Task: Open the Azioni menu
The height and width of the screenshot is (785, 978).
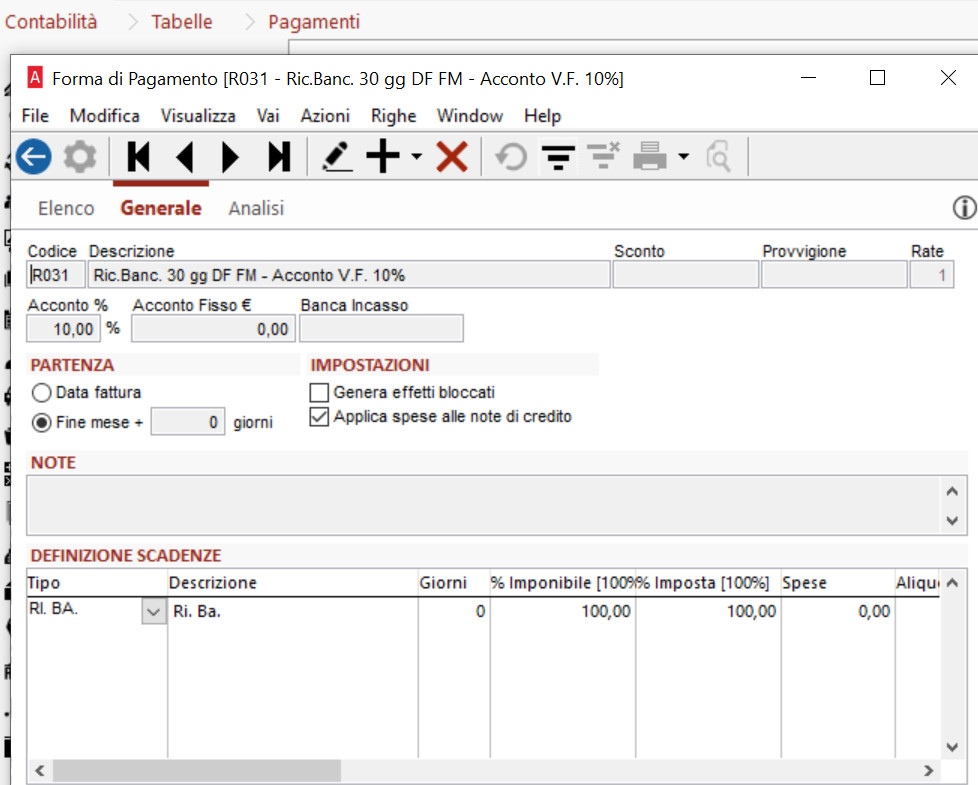Action: 325,116
